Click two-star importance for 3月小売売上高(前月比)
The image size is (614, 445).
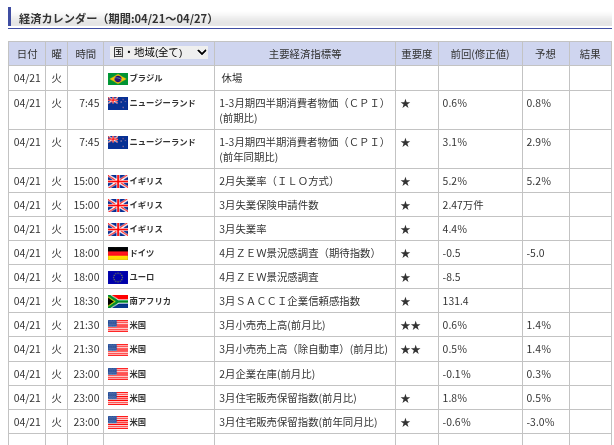(410, 325)
